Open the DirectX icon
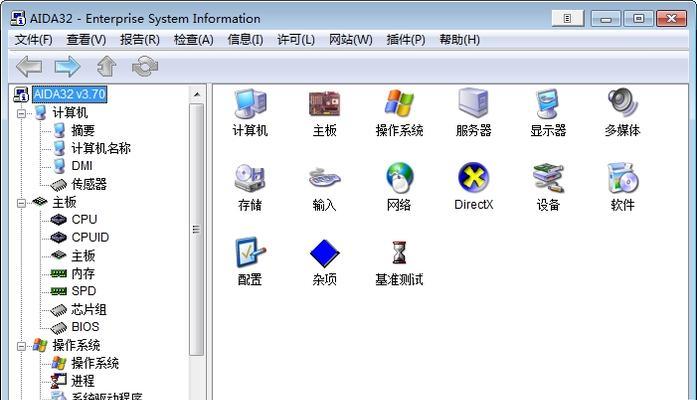Viewport: 697px width, 400px height. tap(473, 187)
